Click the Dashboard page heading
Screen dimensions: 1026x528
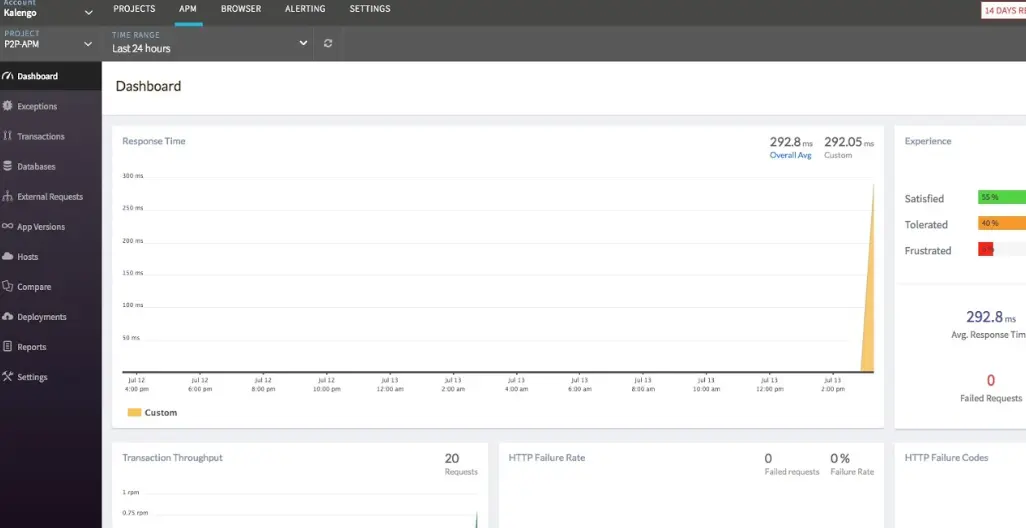(149, 86)
